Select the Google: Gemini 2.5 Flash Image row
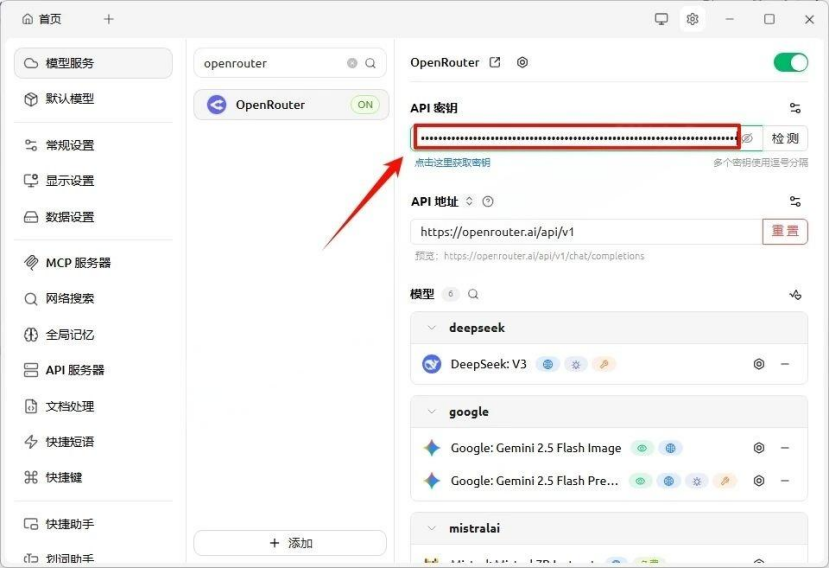830x568 pixels. (609, 448)
